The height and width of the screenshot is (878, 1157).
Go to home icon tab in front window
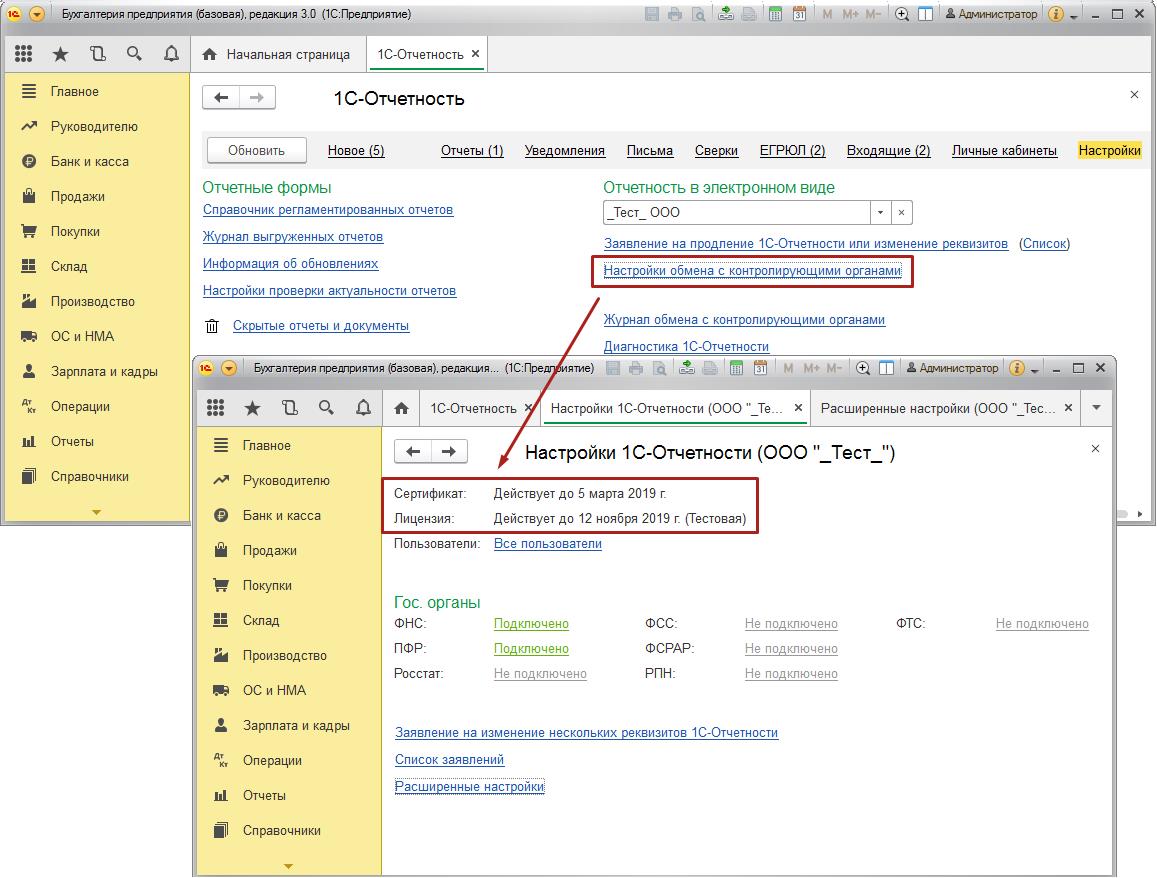401,408
